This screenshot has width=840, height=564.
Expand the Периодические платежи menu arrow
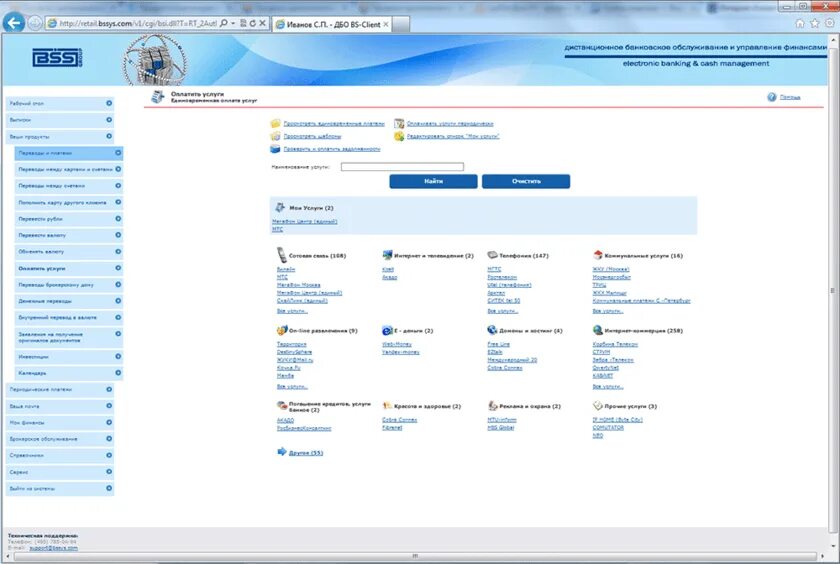(109, 389)
